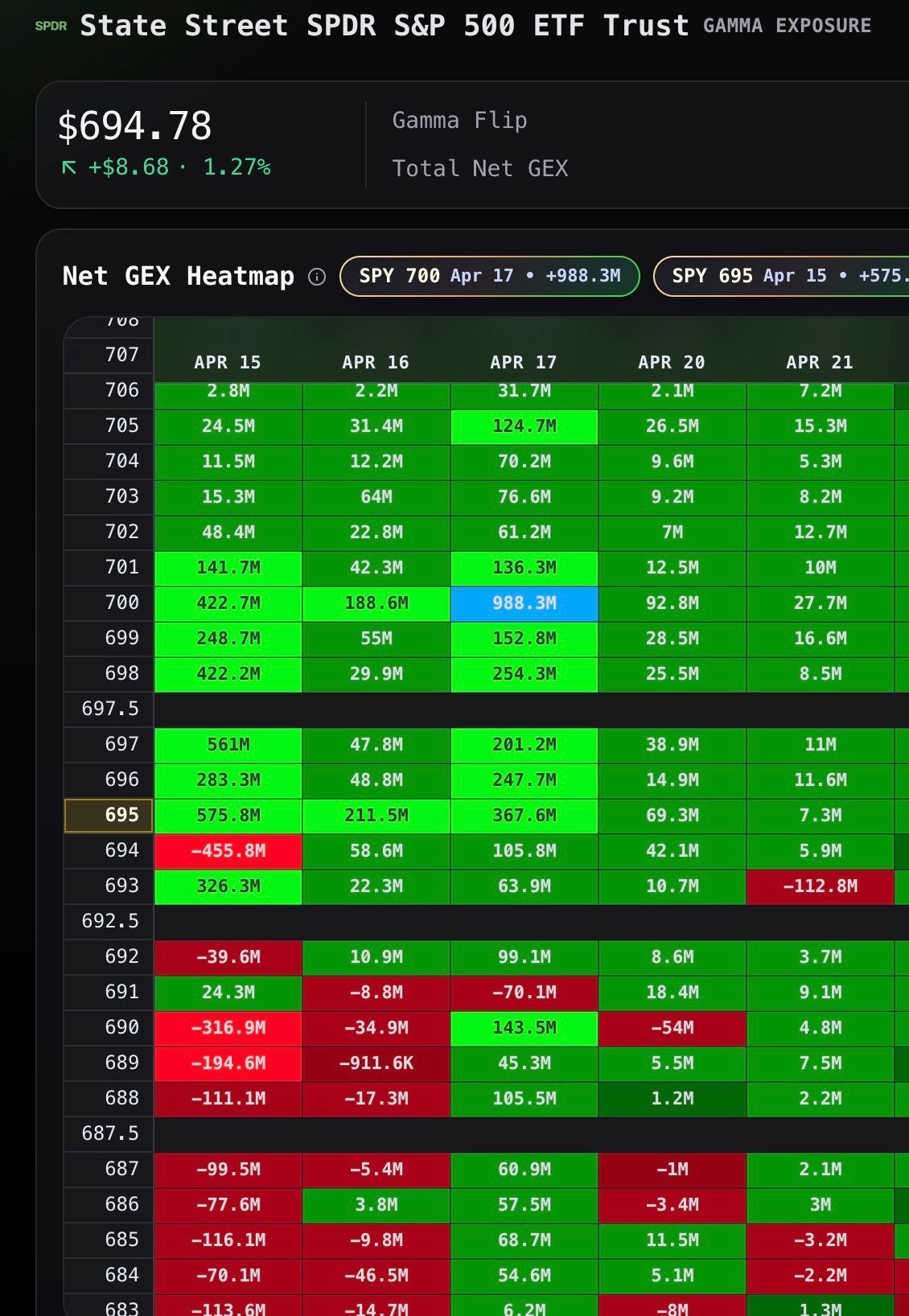Image resolution: width=909 pixels, height=1316 pixels.
Task: Click the 561M cell
Action: [x=228, y=745]
